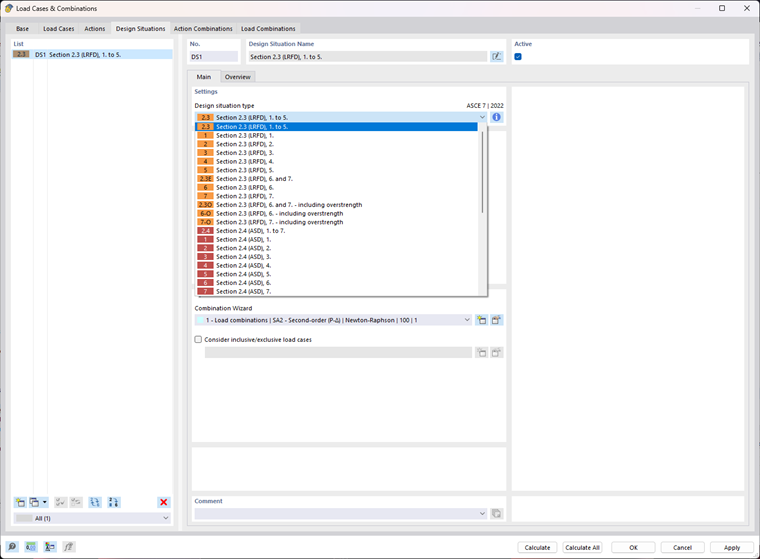This screenshot has width=760, height=559.
Task: Choose 'Section 2.4 (ASD), 2.' option
Action: click(x=336, y=248)
